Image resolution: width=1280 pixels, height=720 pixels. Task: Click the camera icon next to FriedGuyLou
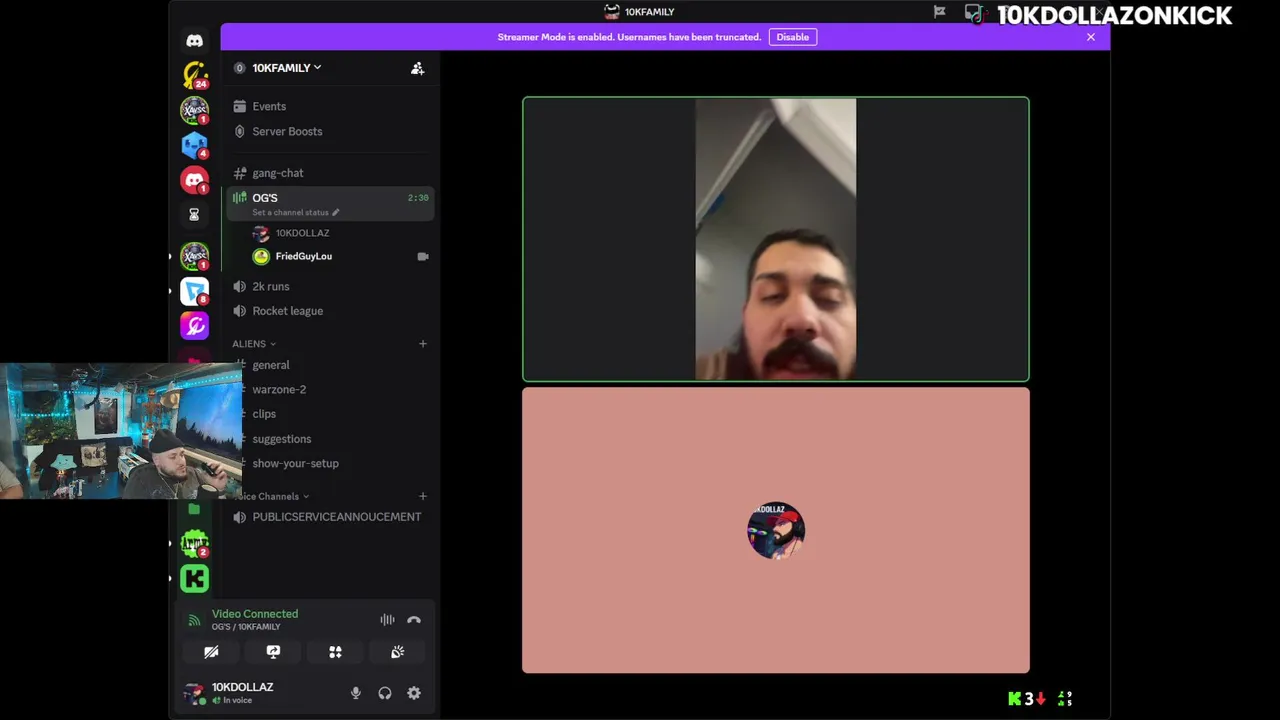(423, 256)
